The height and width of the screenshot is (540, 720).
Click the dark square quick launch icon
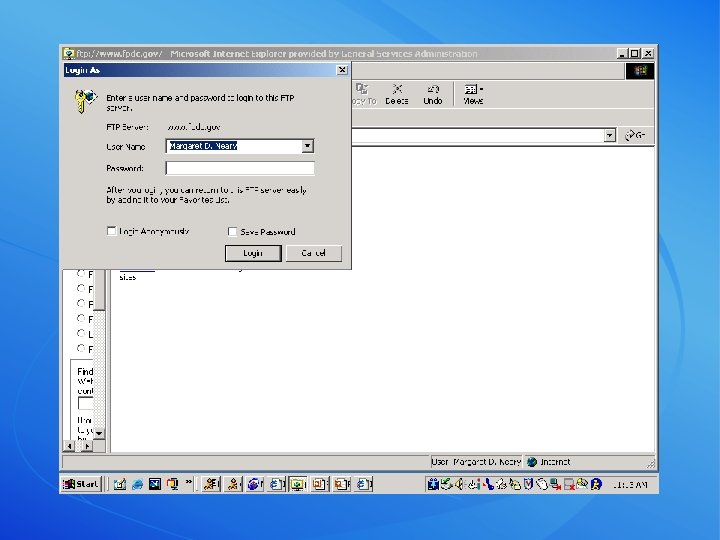155,484
